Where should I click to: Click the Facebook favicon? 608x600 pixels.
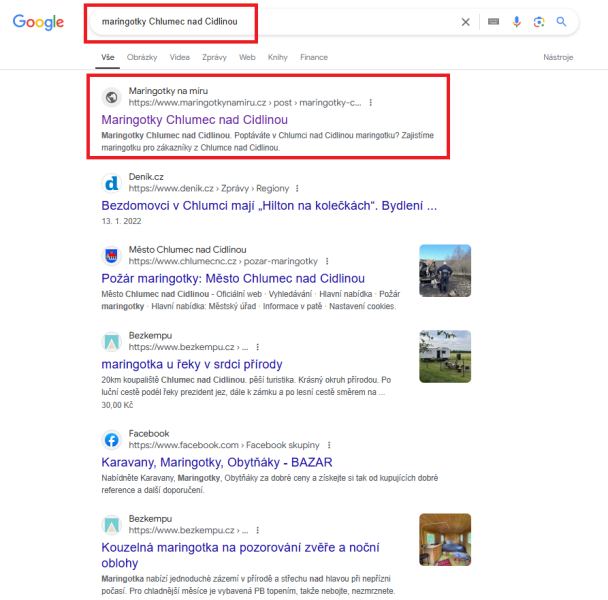pos(112,439)
